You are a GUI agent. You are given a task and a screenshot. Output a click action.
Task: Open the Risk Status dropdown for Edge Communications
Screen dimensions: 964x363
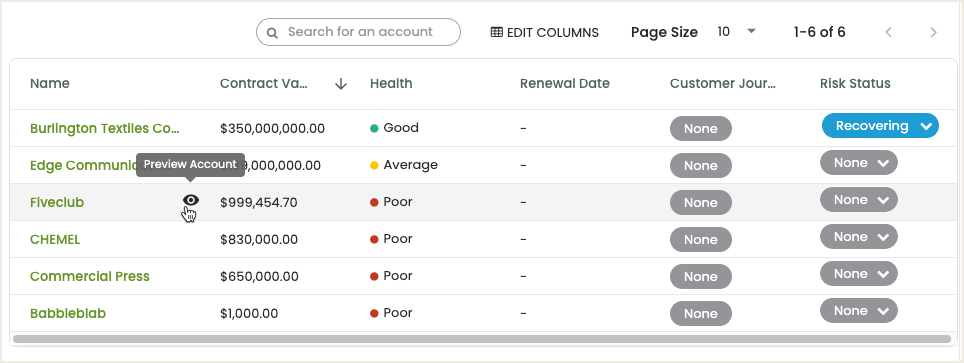(x=859, y=162)
